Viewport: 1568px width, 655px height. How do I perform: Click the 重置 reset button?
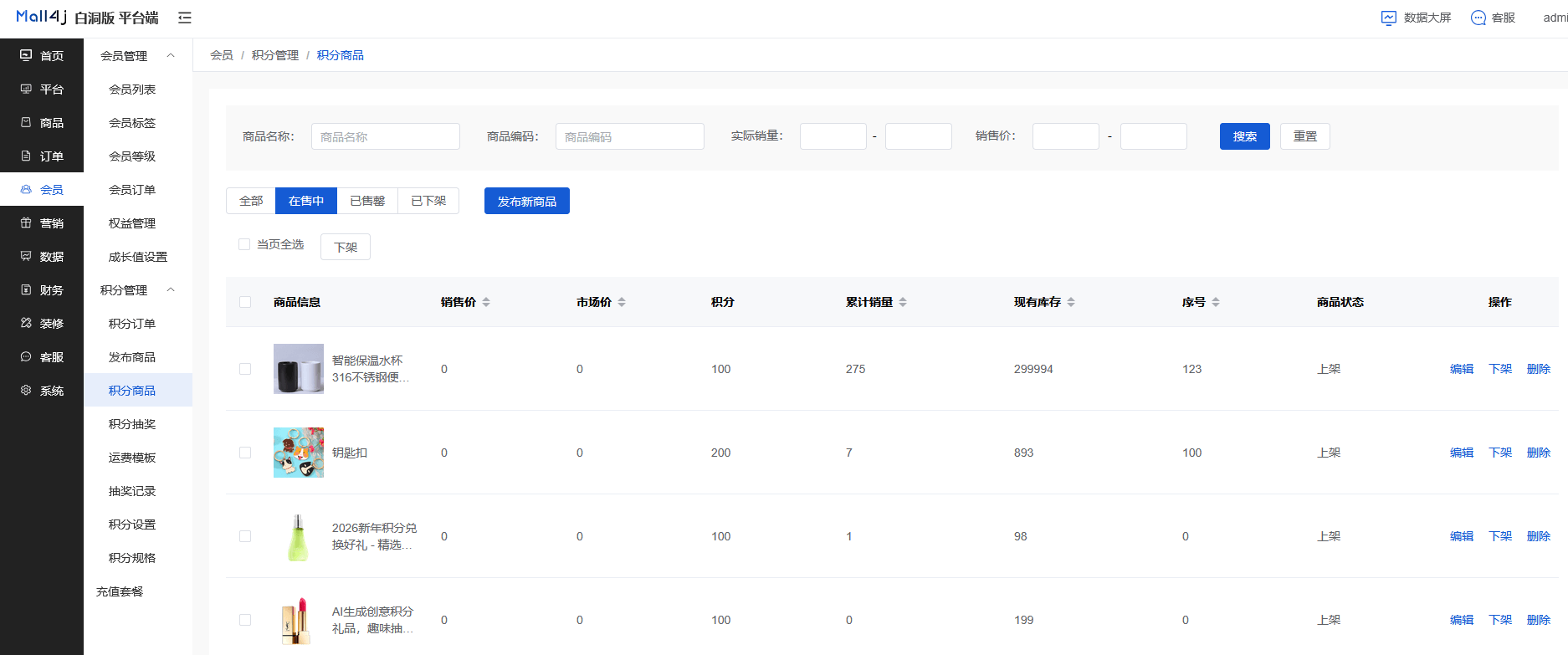pos(1305,136)
